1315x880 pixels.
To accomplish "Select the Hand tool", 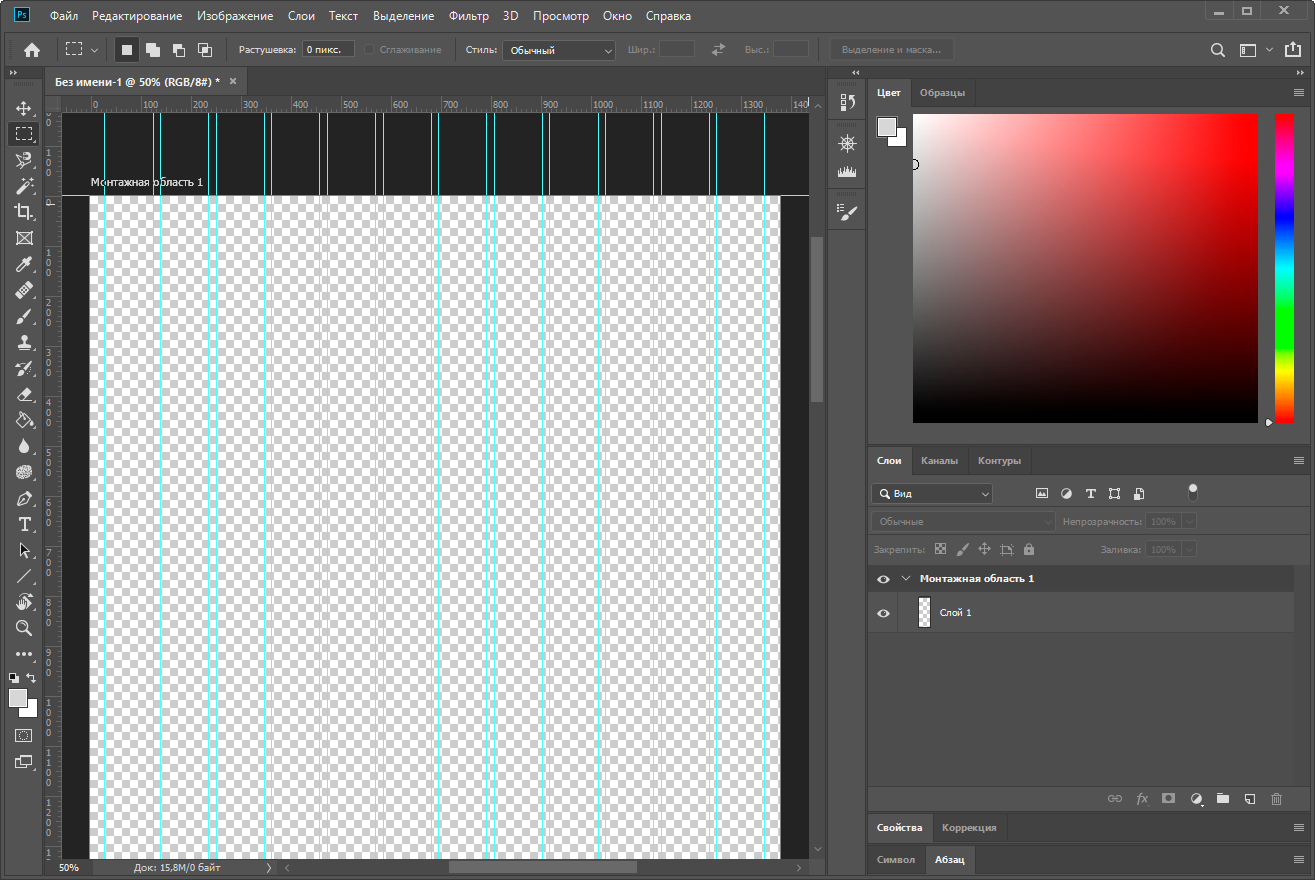I will (24, 602).
